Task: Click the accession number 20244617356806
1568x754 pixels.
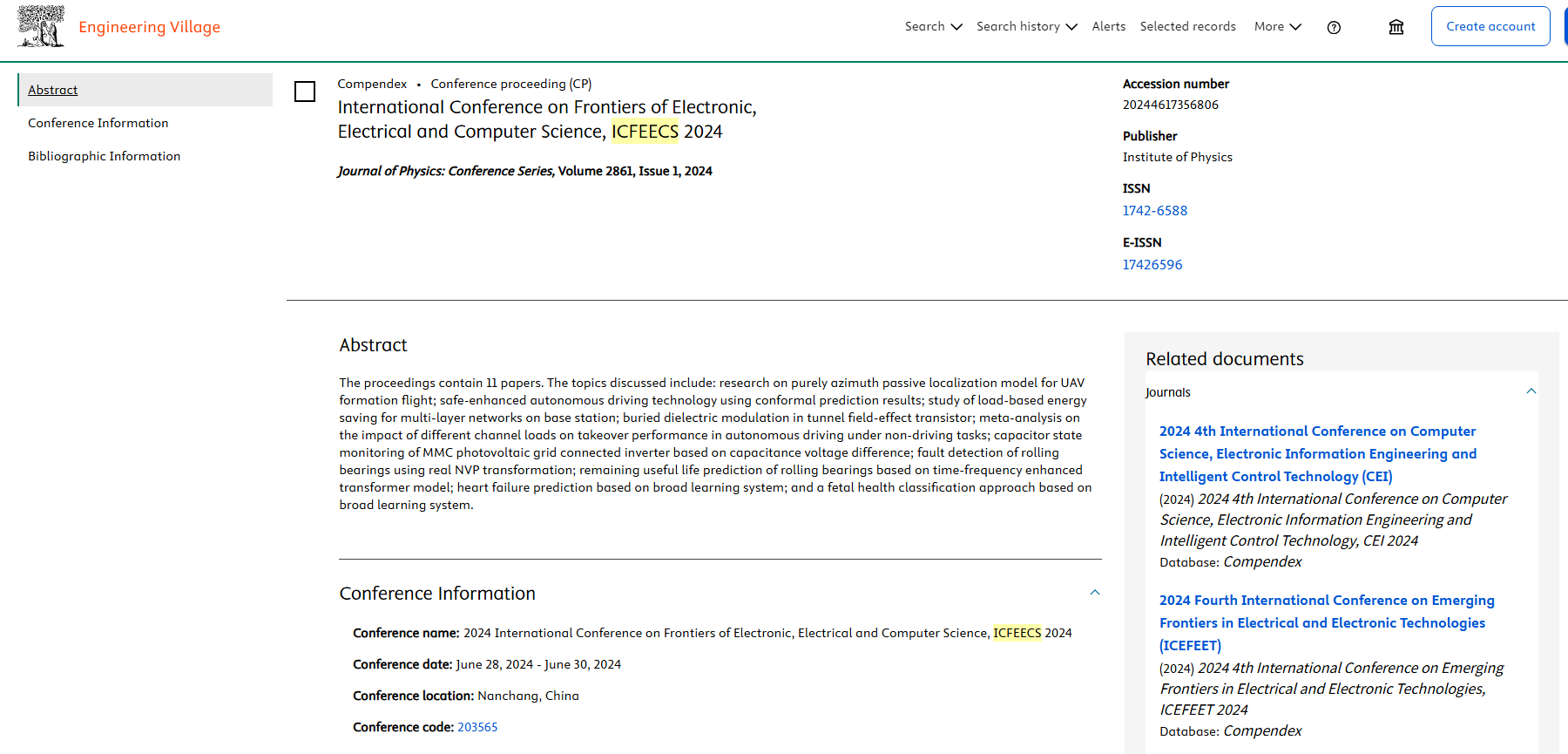Action: click(x=1171, y=105)
